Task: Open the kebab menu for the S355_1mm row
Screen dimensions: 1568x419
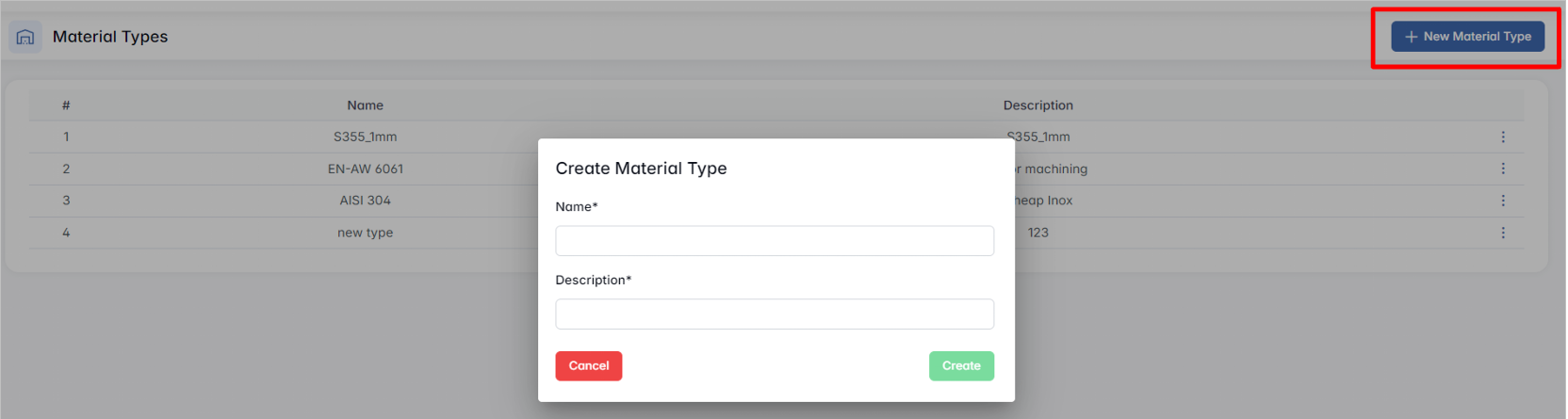Action: (x=1503, y=137)
